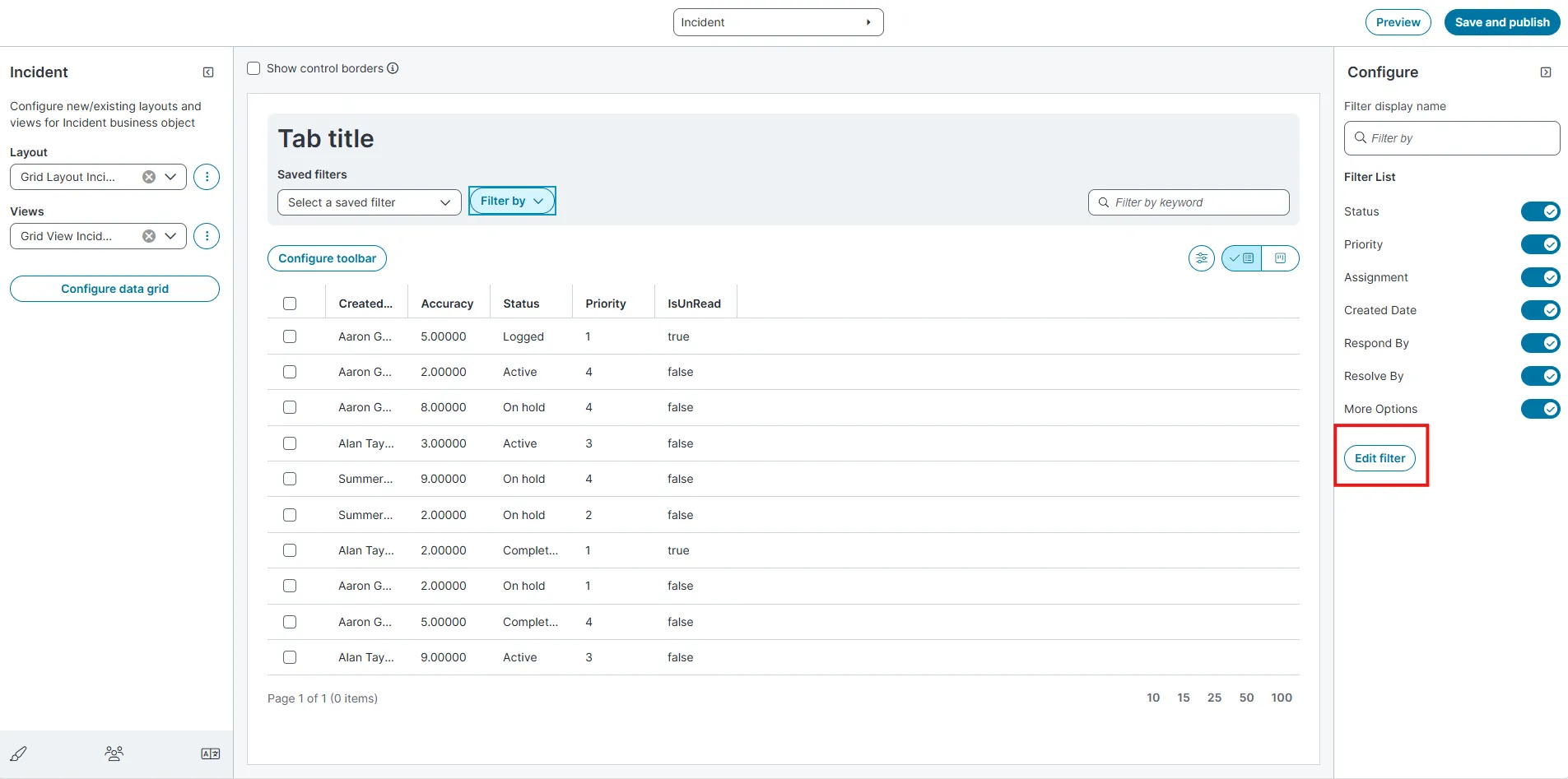The height and width of the screenshot is (779, 1568).
Task: Open Layout more options menu
Action: [x=207, y=177]
